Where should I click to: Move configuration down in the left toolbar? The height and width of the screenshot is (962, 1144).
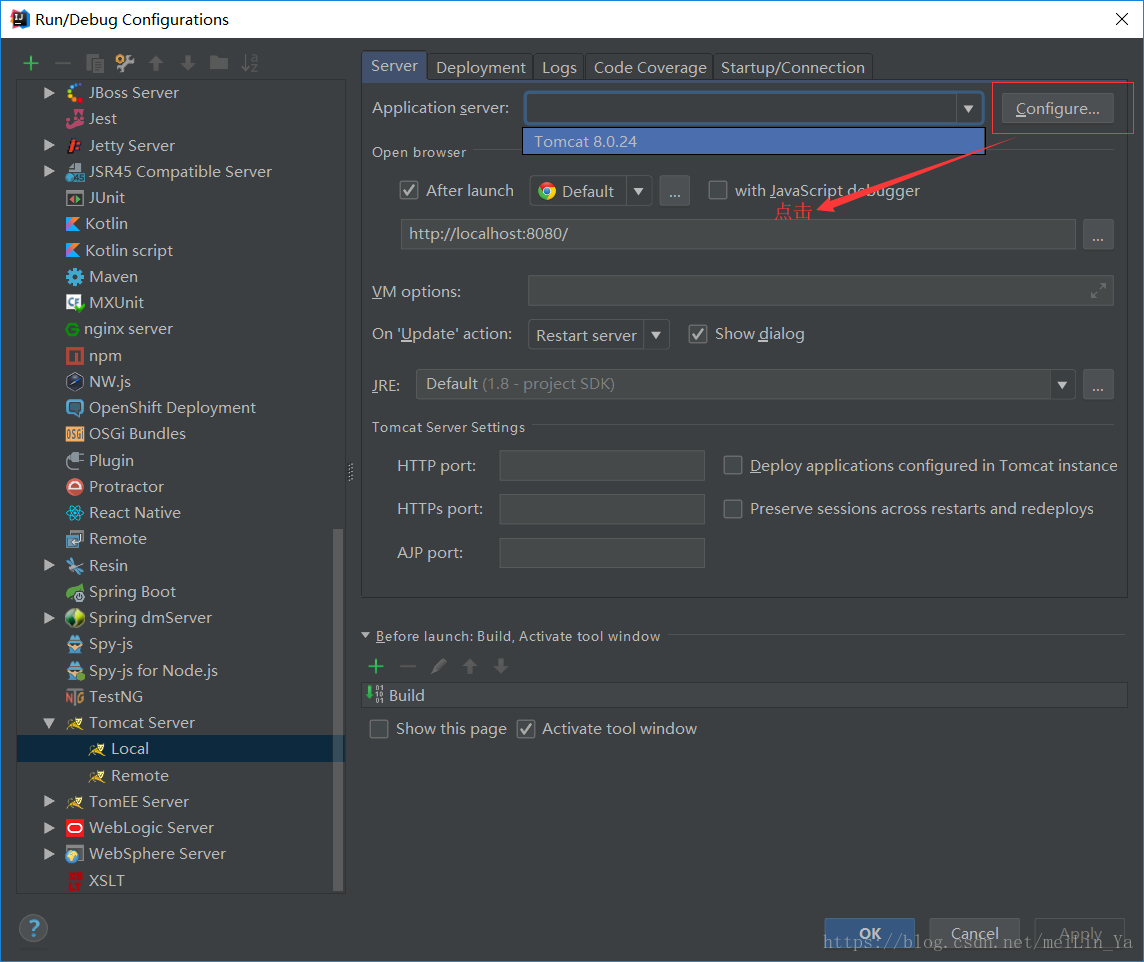188,63
